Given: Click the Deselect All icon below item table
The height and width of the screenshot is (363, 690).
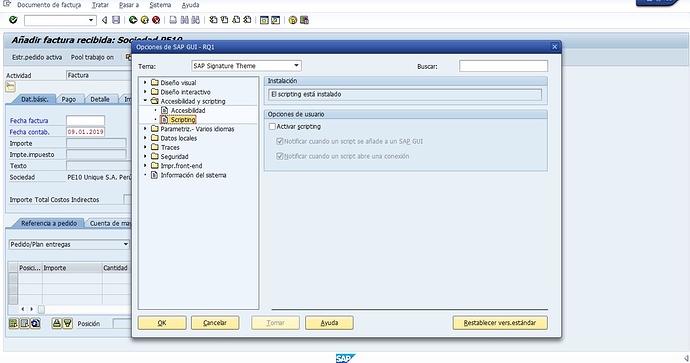Looking at the screenshot, I should click(25, 323).
